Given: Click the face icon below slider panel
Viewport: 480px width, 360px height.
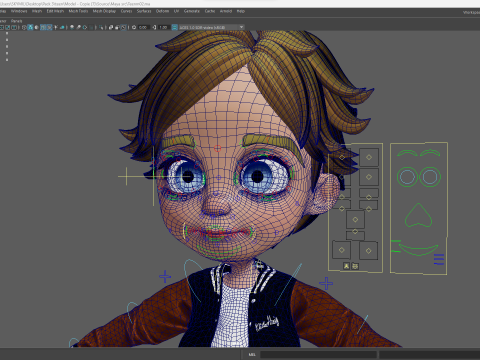Looking at the screenshot, I should pos(355,266).
